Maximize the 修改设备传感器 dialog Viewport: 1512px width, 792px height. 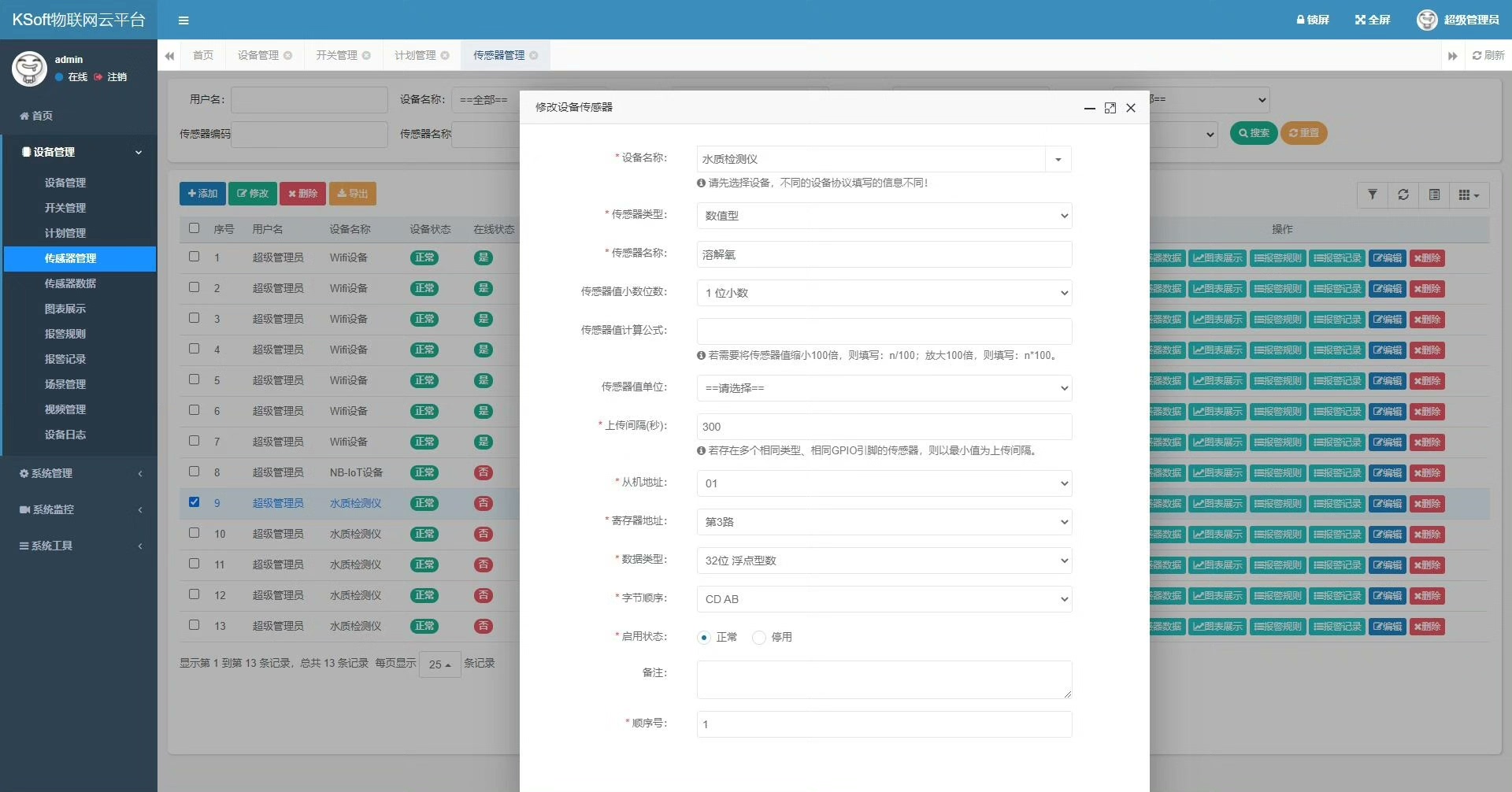(x=1110, y=108)
